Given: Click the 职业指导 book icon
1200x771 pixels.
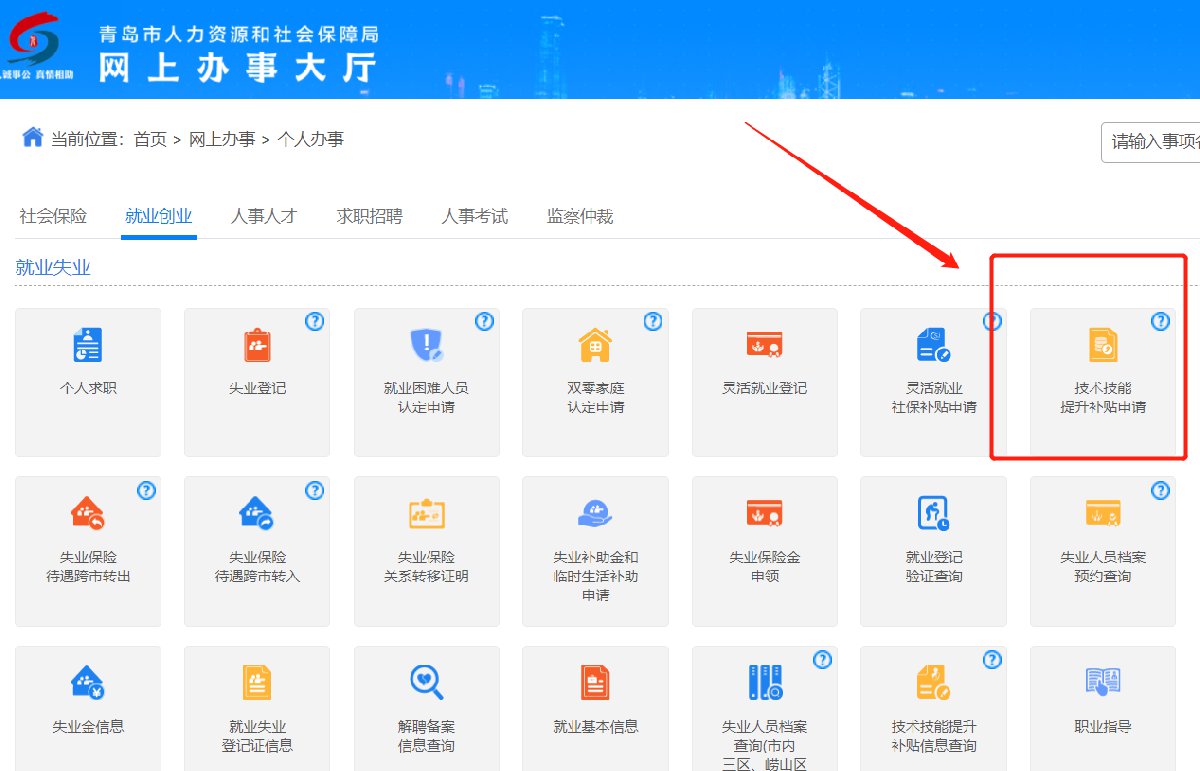Looking at the screenshot, I should click(1102, 683).
